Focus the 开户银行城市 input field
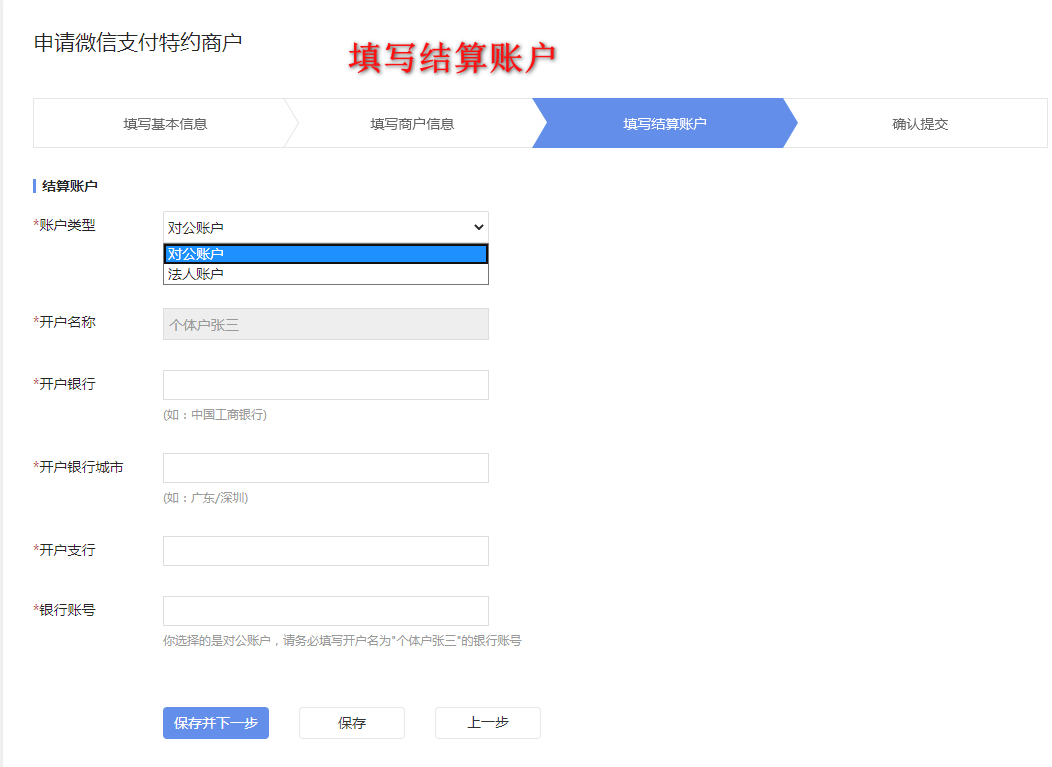 [325, 468]
